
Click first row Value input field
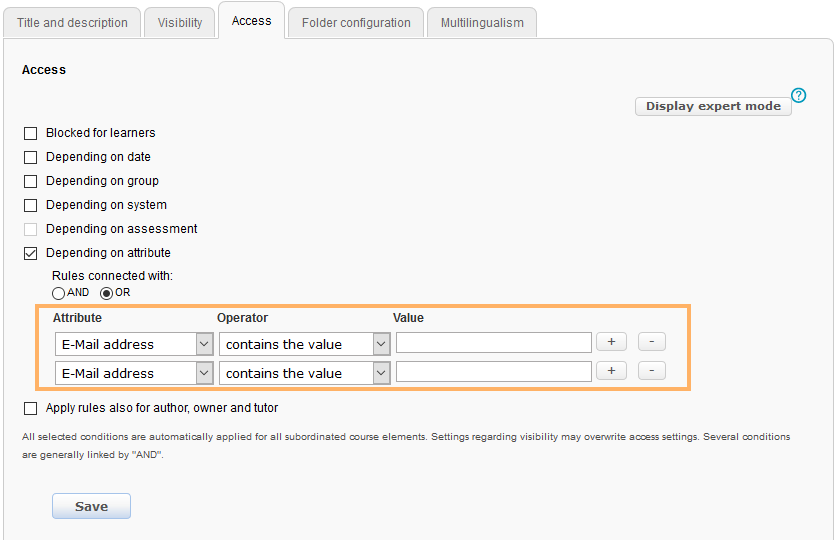pos(494,343)
